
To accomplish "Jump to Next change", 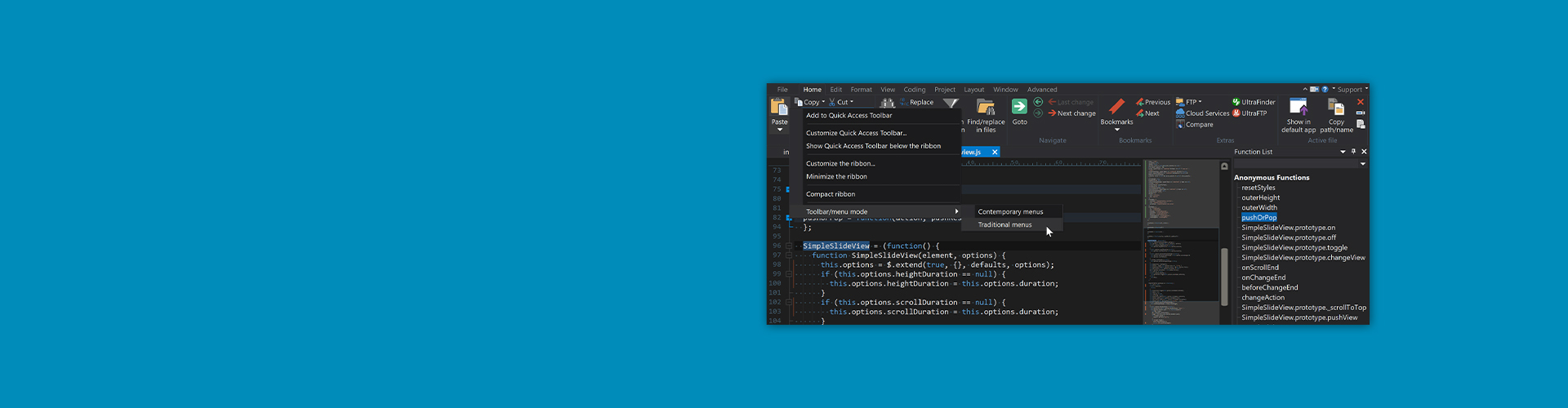I will (1071, 113).
